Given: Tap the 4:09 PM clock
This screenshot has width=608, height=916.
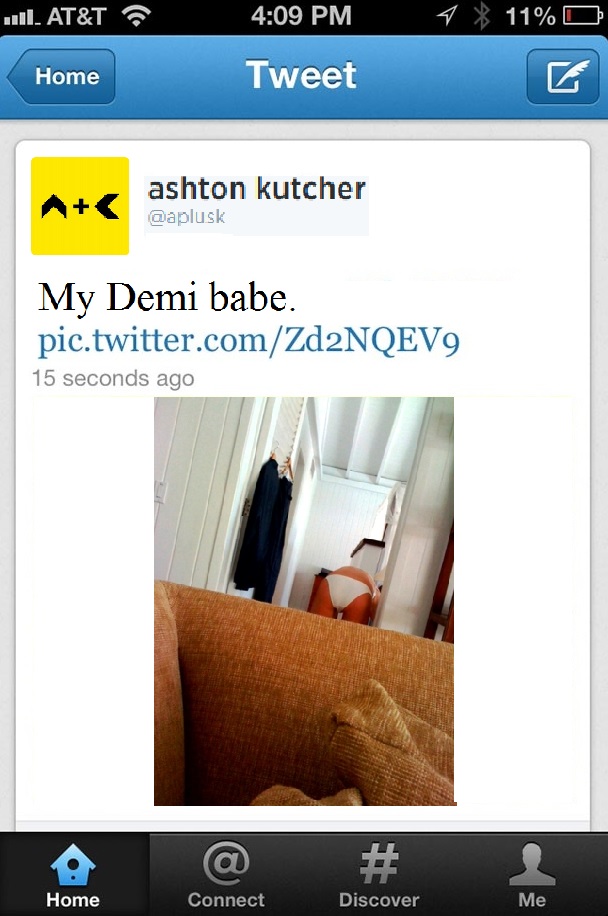Looking at the screenshot, I should coord(301,16).
